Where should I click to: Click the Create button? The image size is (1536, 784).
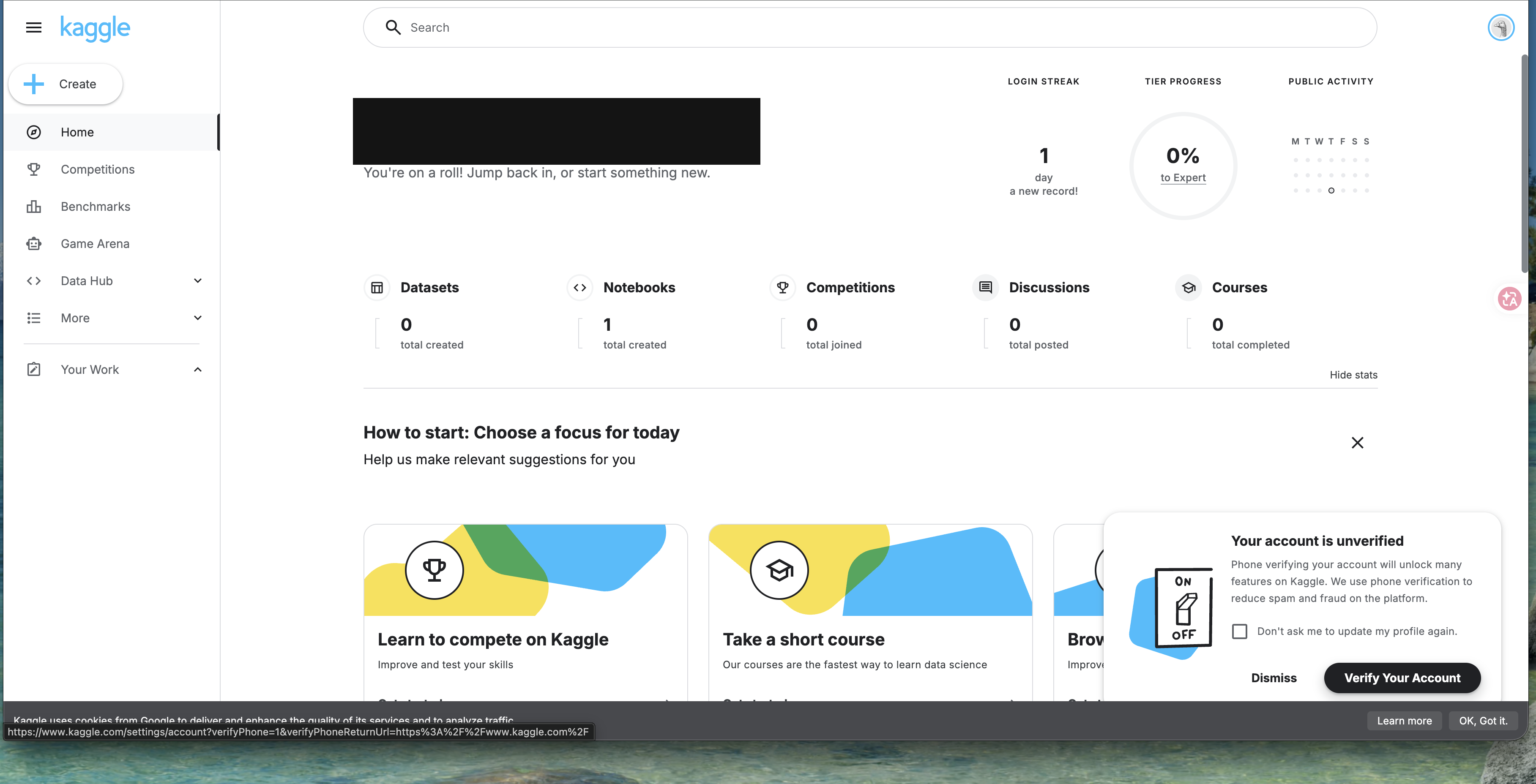pyautogui.click(x=66, y=84)
